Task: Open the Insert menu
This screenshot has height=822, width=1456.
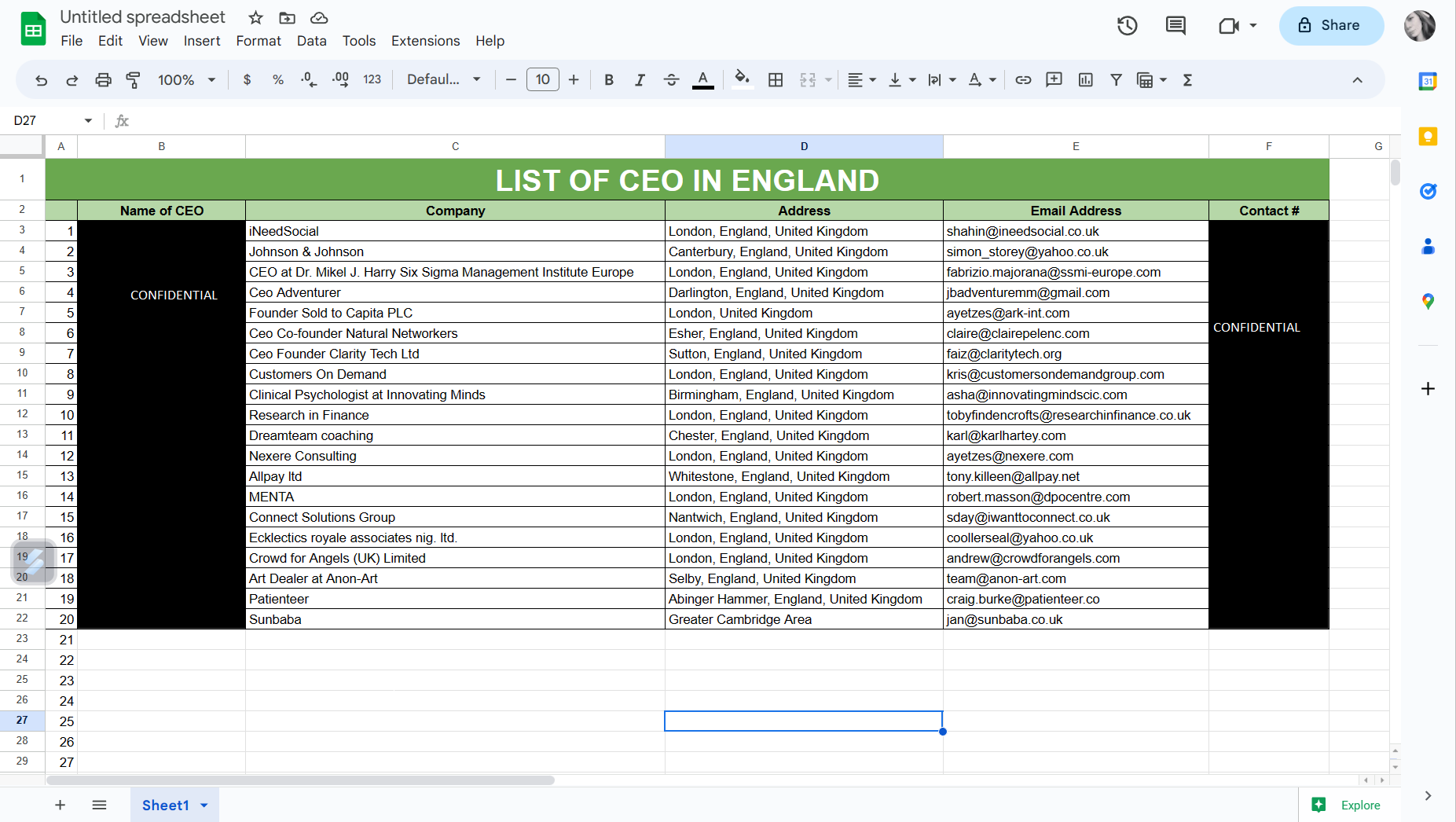Action: [x=202, y=41]
